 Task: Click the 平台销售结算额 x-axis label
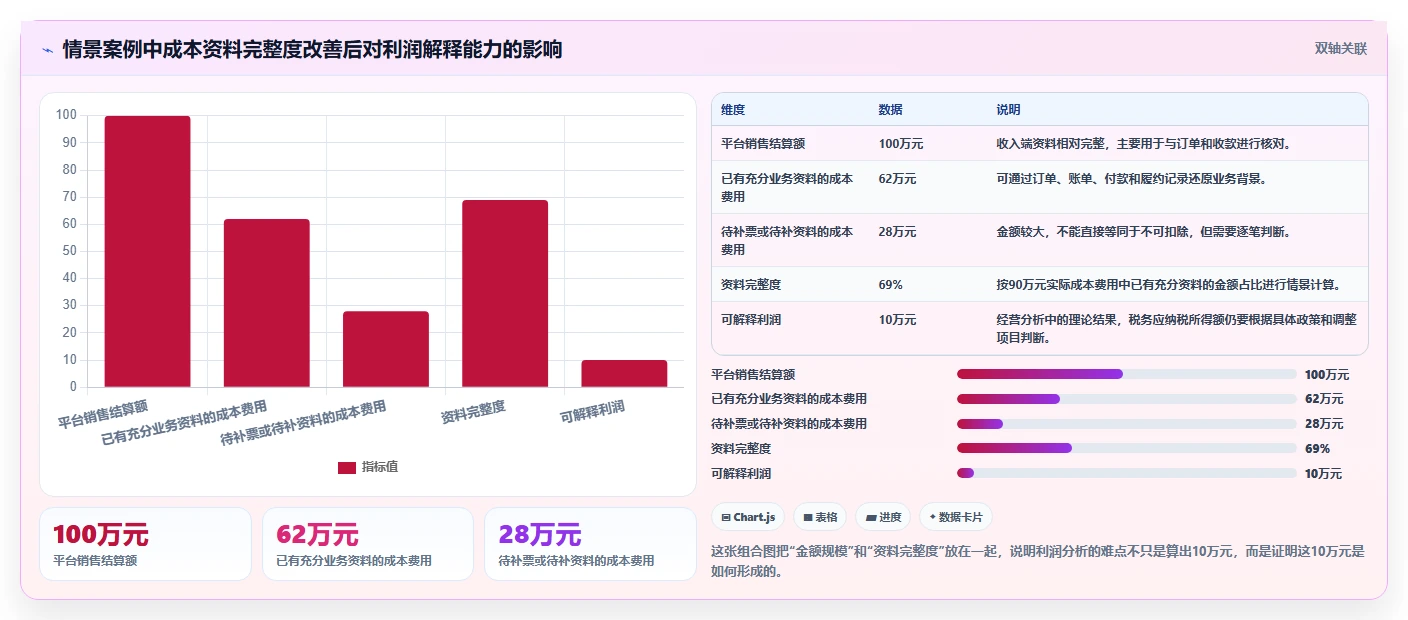click(x=103, y=414)
